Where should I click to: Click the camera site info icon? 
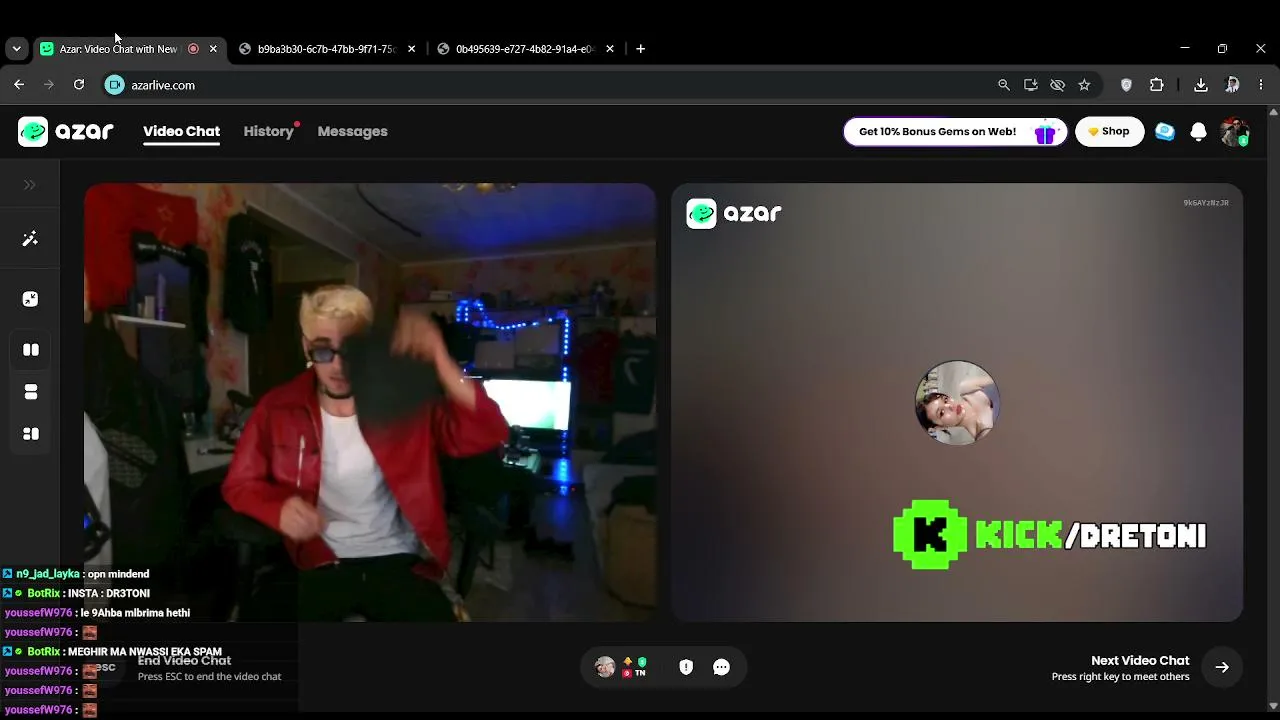(115, 85)
